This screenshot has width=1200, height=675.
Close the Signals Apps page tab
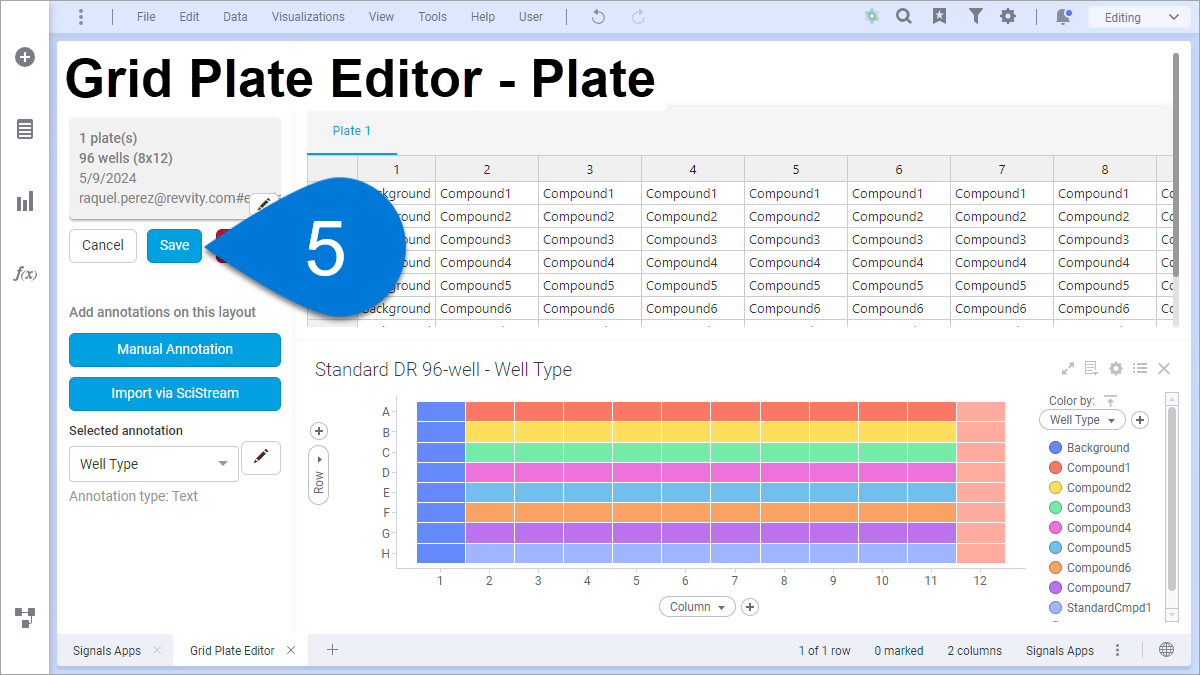pyautogui.click(x=157, y=651)
